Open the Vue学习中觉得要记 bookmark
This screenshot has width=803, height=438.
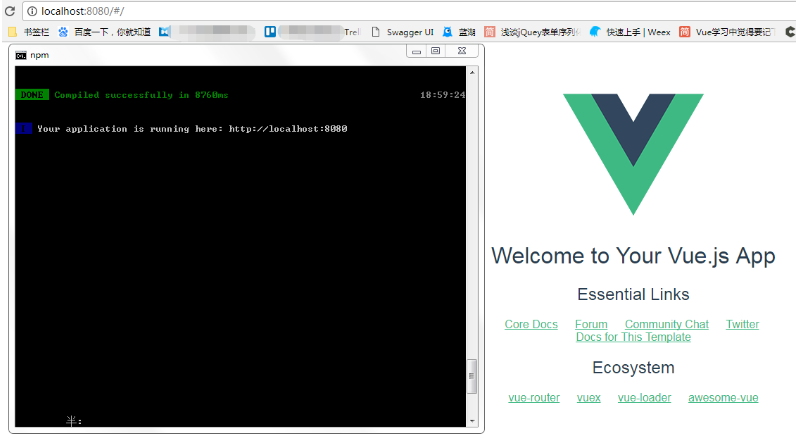pos(727,32)
